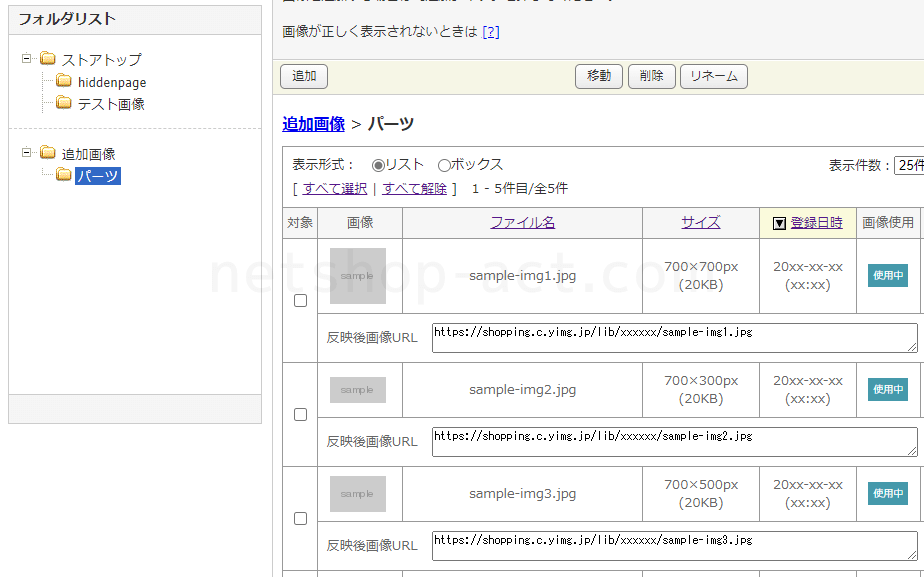Sort by サイズ column header

click(x=700, y=223)
